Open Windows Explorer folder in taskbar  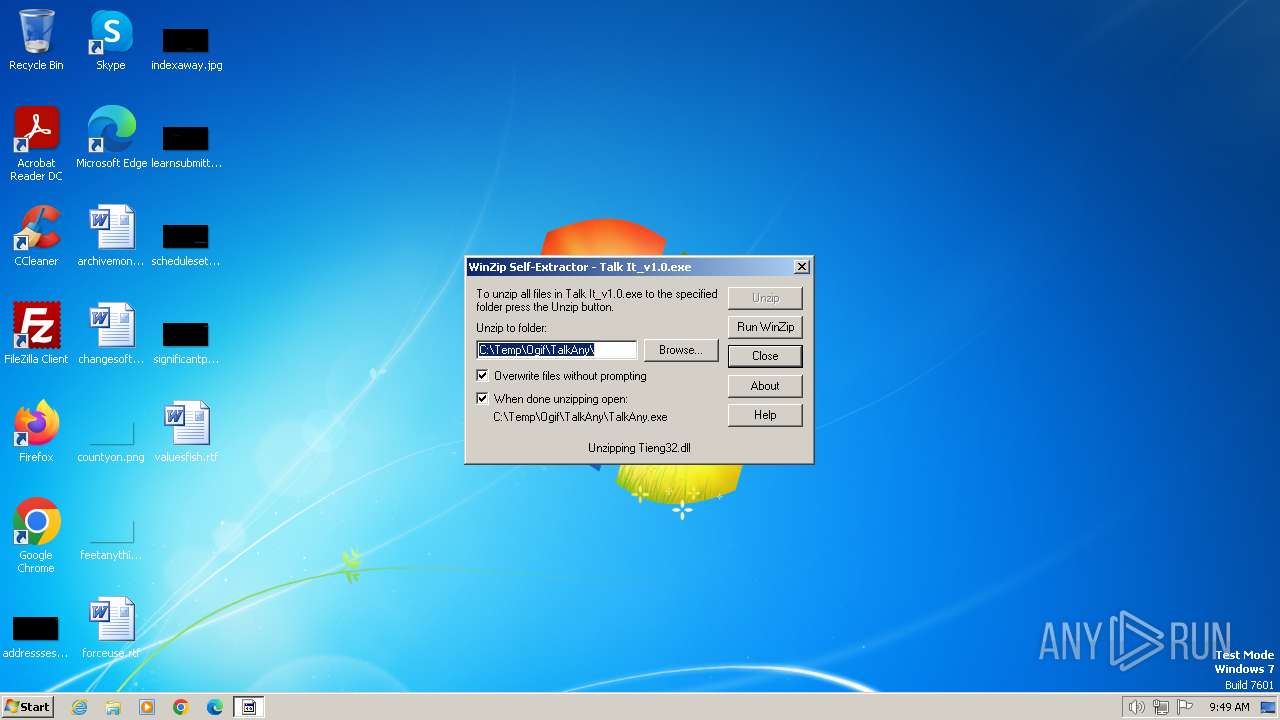(x=113, y=707)
